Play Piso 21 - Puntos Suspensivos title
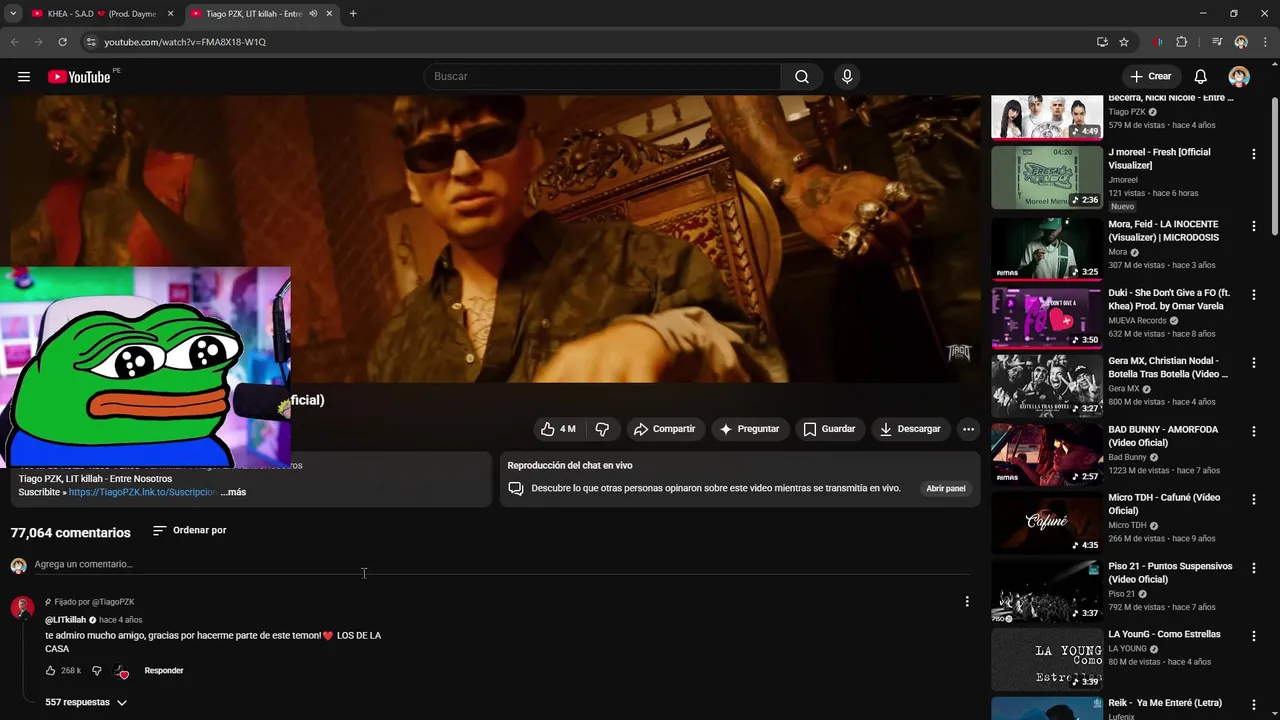This screenshot has height=720, width=1280. [x=1170, y=573]
